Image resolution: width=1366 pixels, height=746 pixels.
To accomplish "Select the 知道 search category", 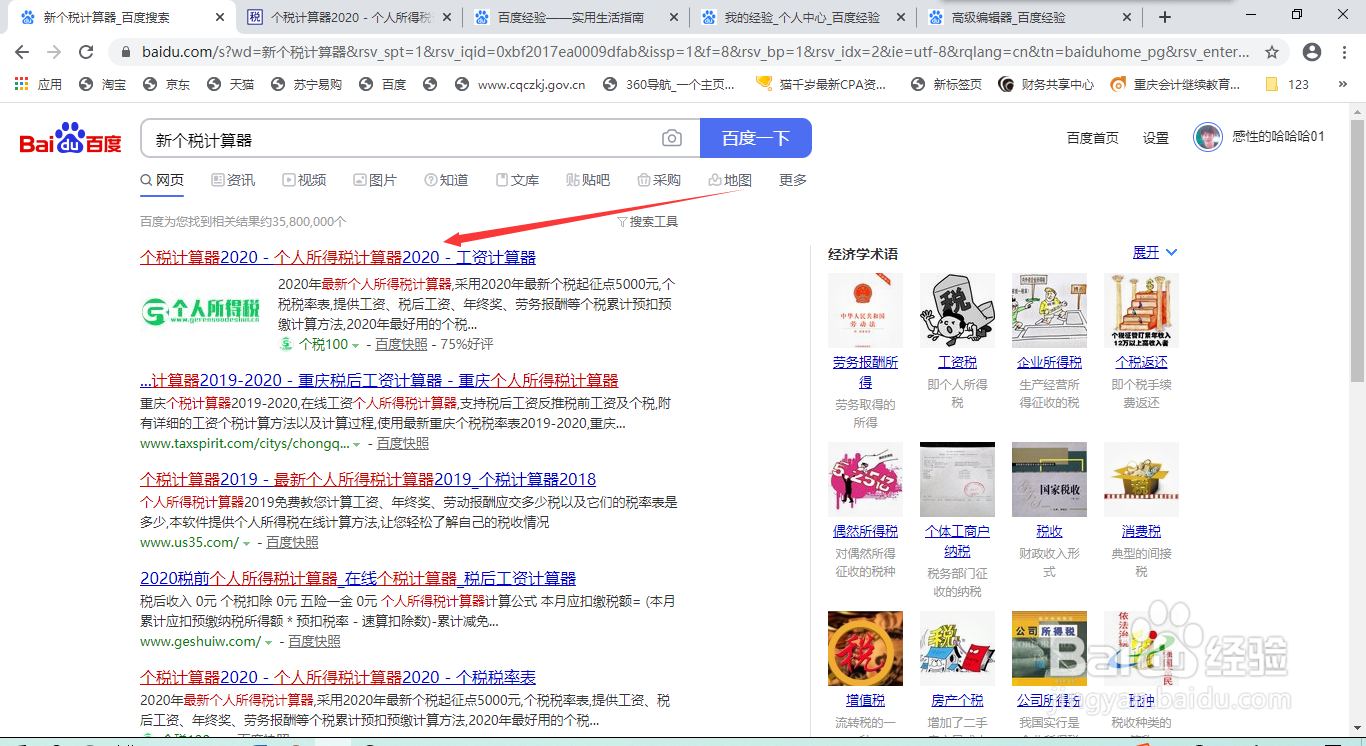I will (x=446, y=180).
